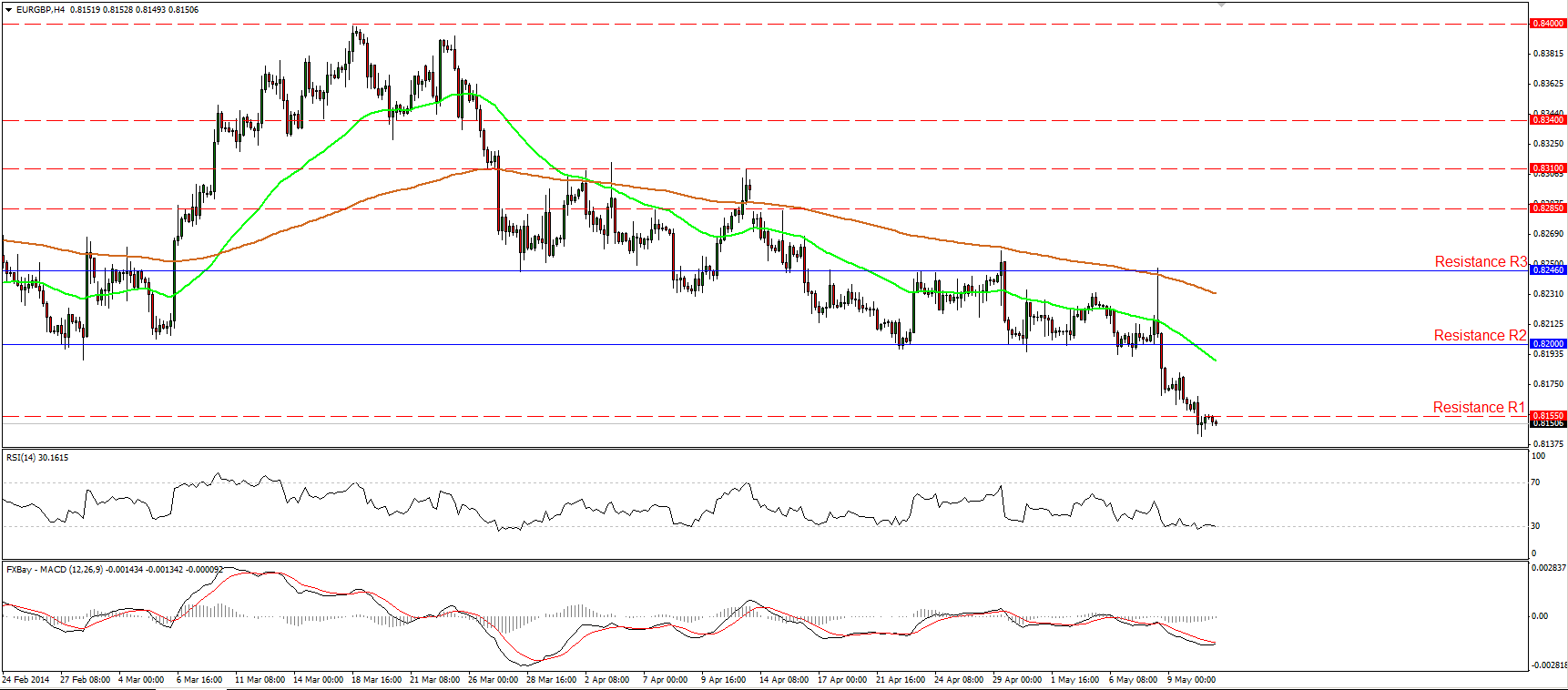Click the 11 Mar 08:00 time axis label
Screen dimensions: 1568x690
tap(260, 680)
